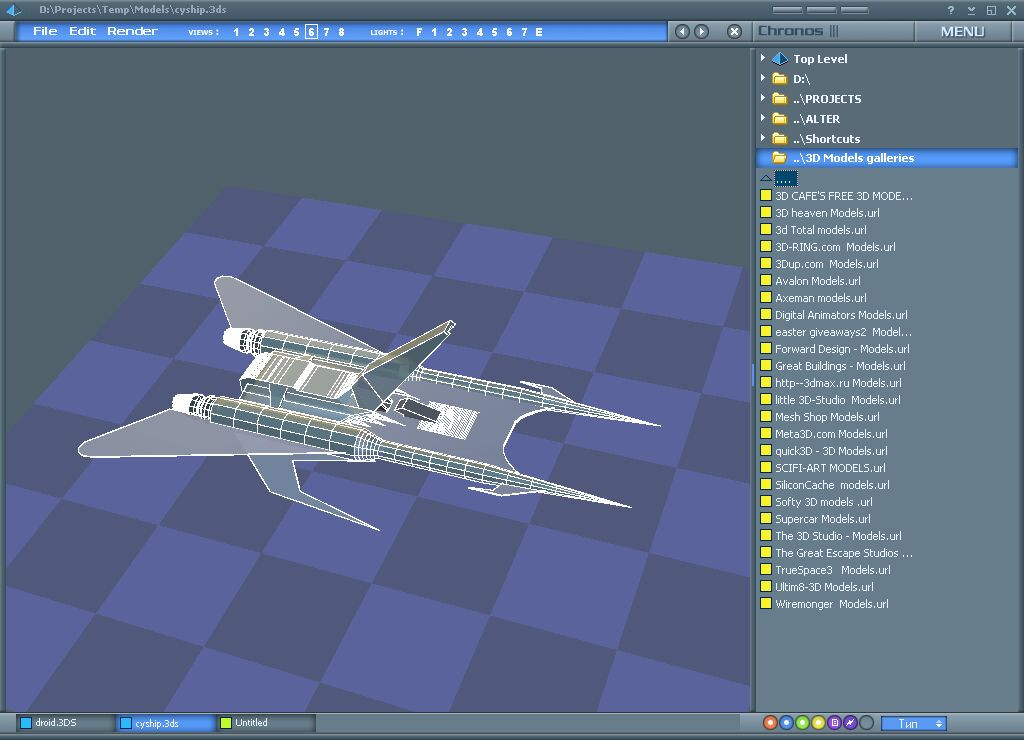Expand the Top Level tree node

pyautogui.click(x=763, y=58)
